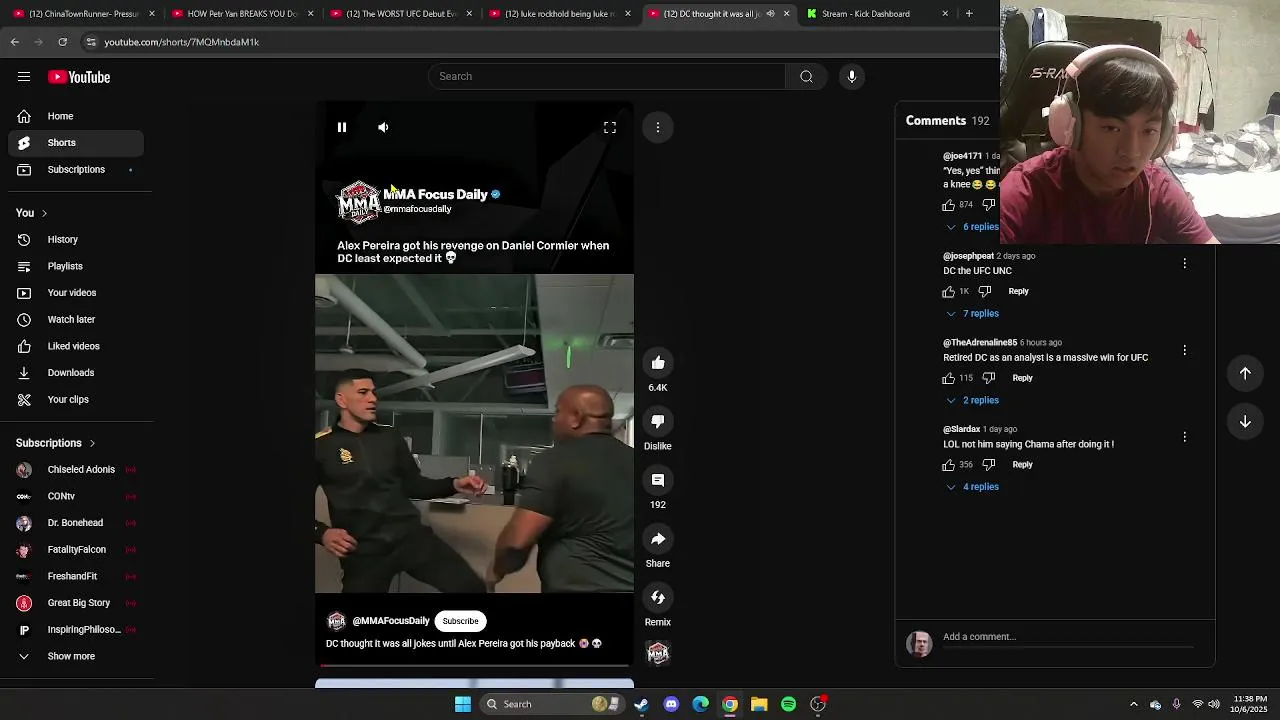The image size is (1280, 720).
Task: Reply to josephpeat comment
Action: (x=1018, y=291)
